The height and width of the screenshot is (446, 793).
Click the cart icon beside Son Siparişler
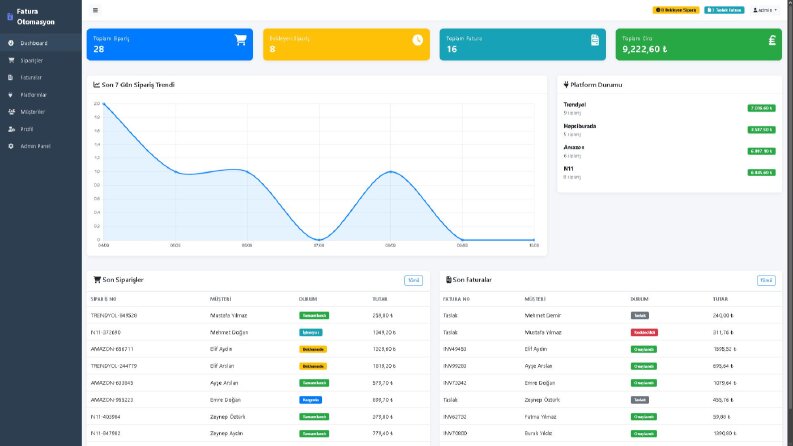point(97,280)
